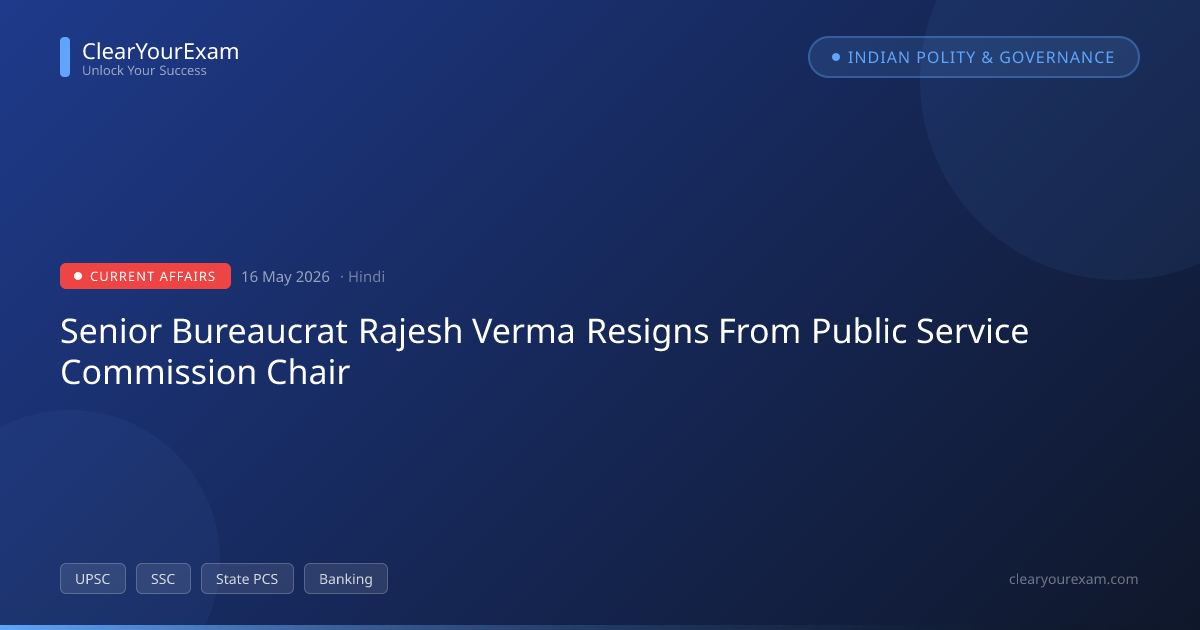This screenshot has width=1200, height=630.
Task: Click the dot in Indian Polity badge
Action: pos(836,57)
